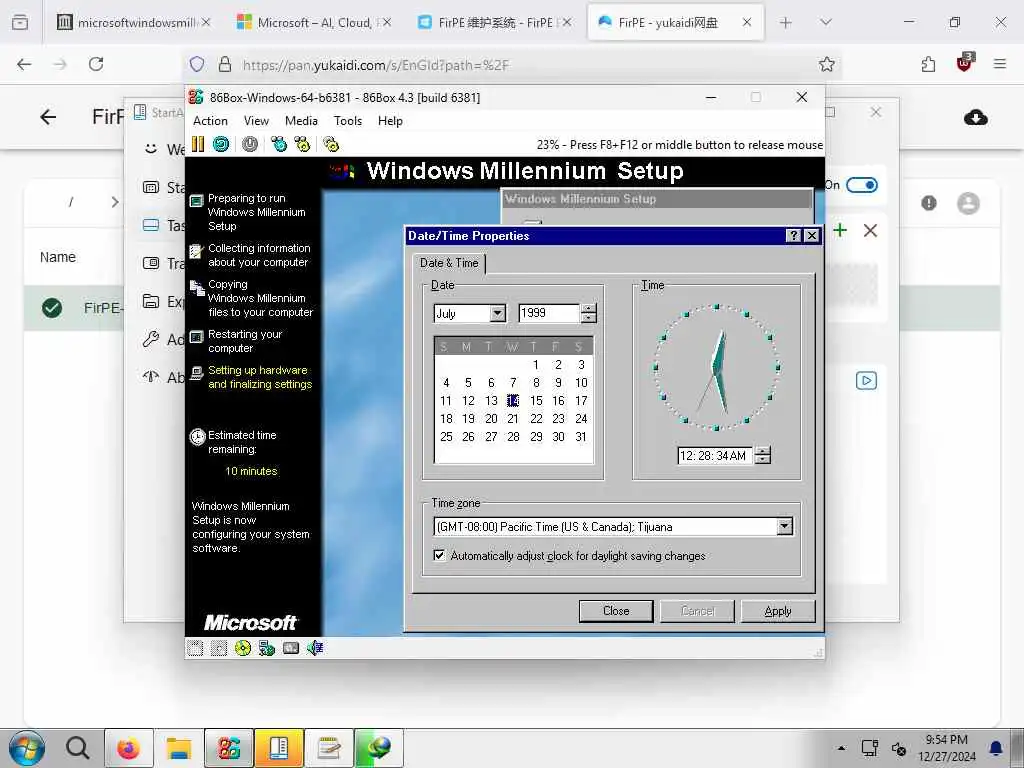1024x768 pixels.
Task: Click first floppy drive status icon
Action: (x=195, y=648)
